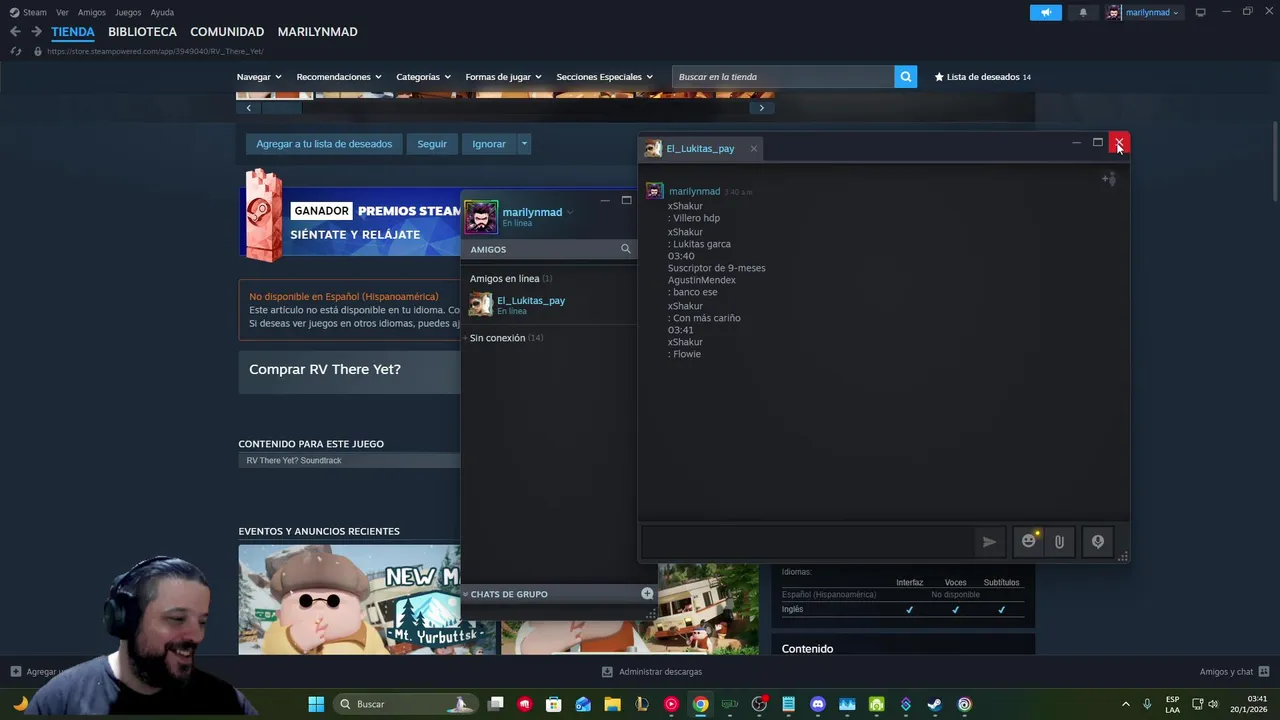Open the Amigos menu
Viewport: 1280px width, 720px height.
[91, 13]
